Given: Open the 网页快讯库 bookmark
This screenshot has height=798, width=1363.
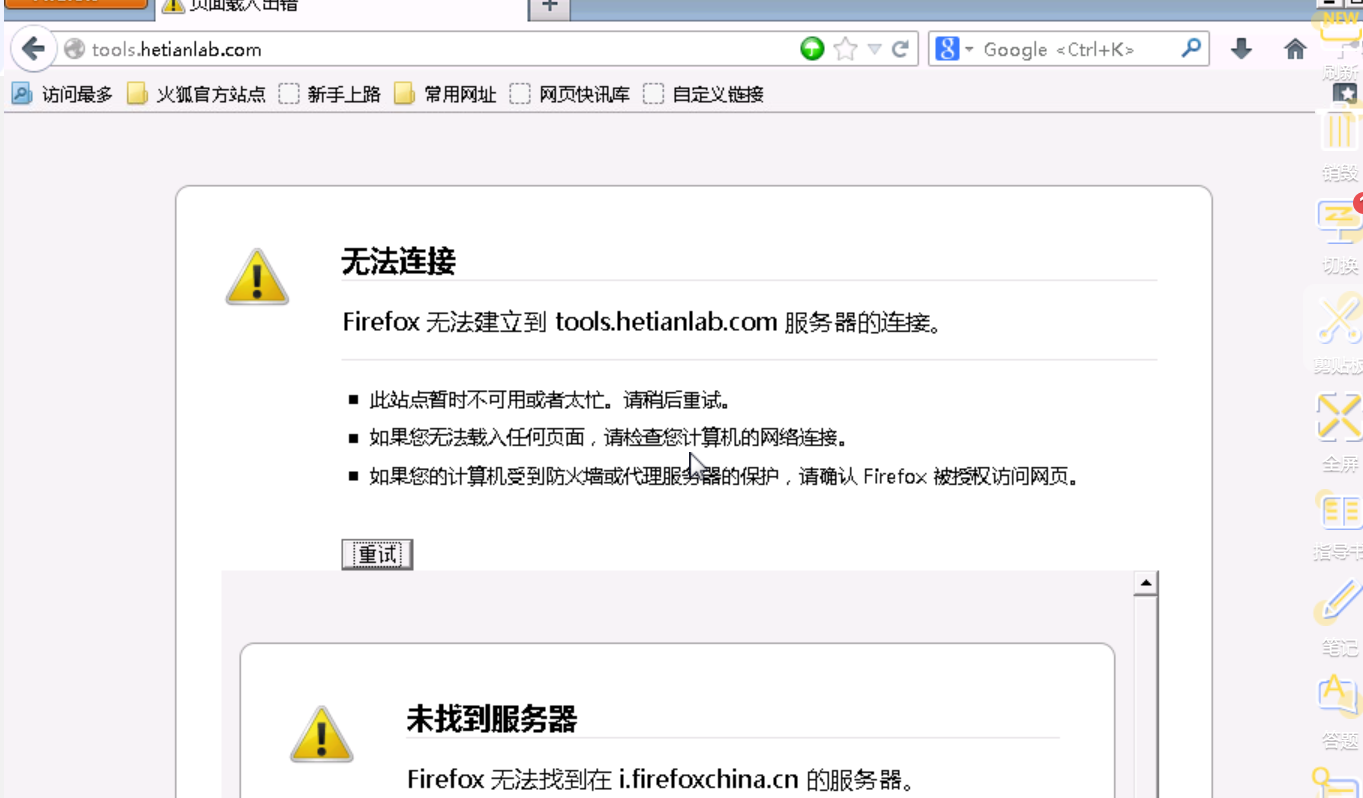Looking at the screenshot, I should (570, 95).
